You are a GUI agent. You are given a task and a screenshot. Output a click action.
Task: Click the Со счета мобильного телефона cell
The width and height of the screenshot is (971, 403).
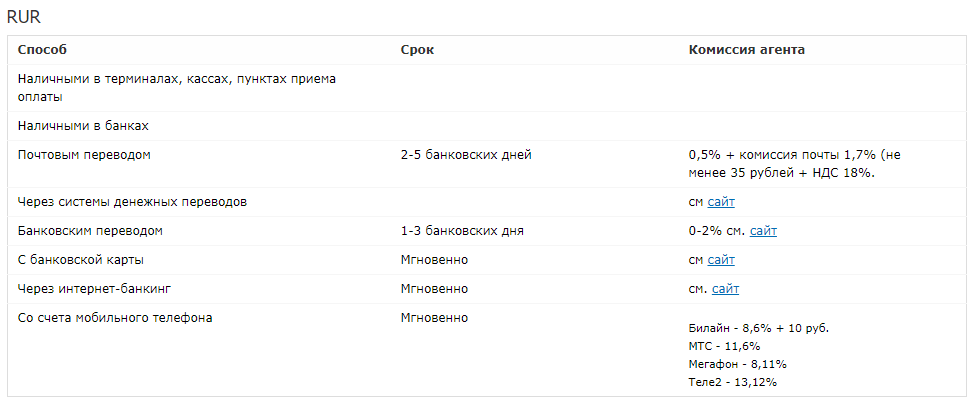(x=115, y=318)
